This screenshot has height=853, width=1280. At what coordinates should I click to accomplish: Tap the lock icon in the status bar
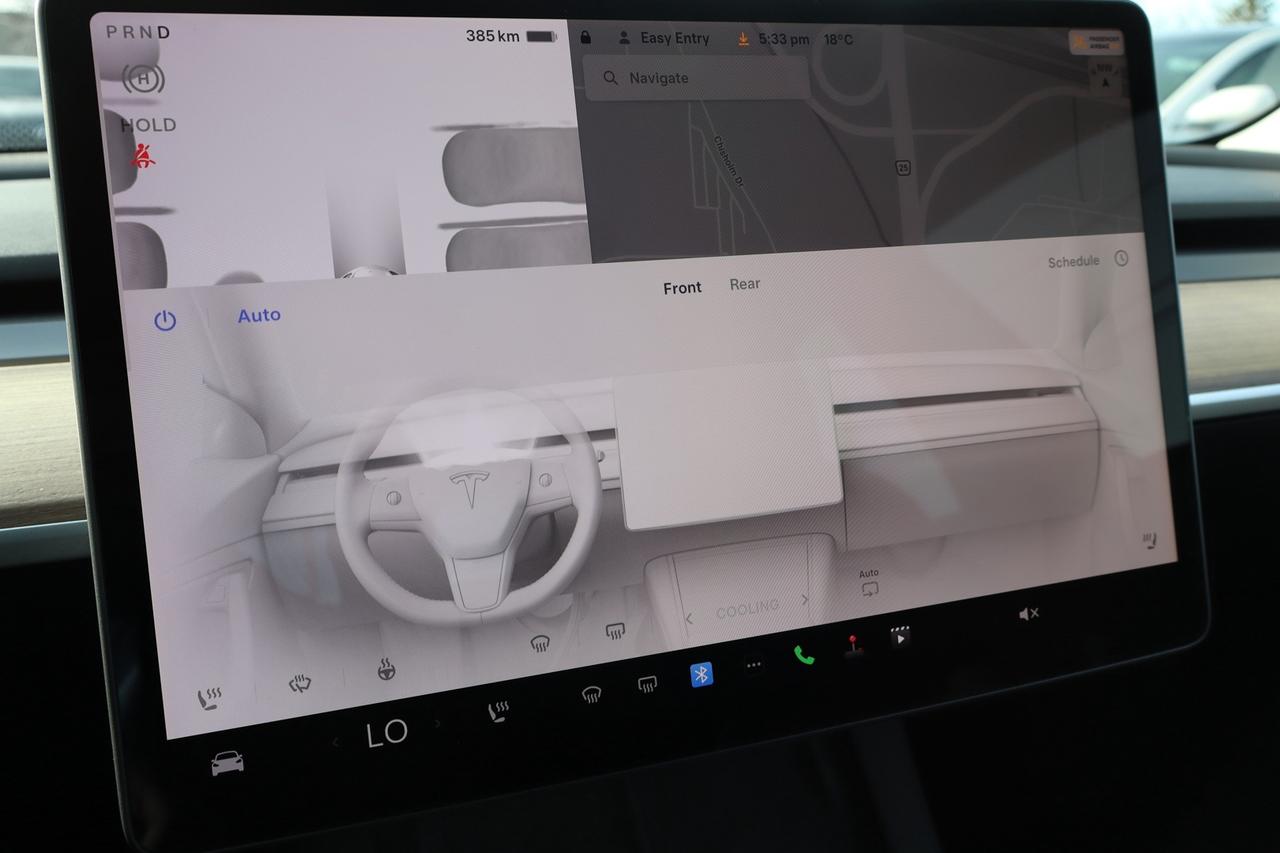pyautogui.click(x=585, y=37)
